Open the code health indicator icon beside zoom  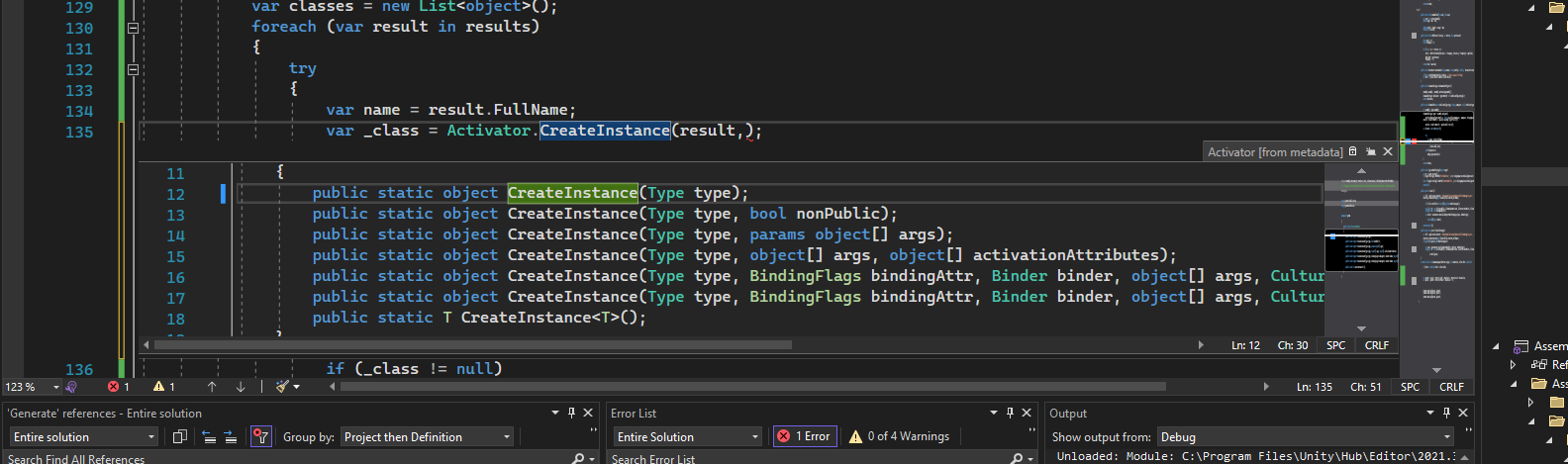coord(71,387)
